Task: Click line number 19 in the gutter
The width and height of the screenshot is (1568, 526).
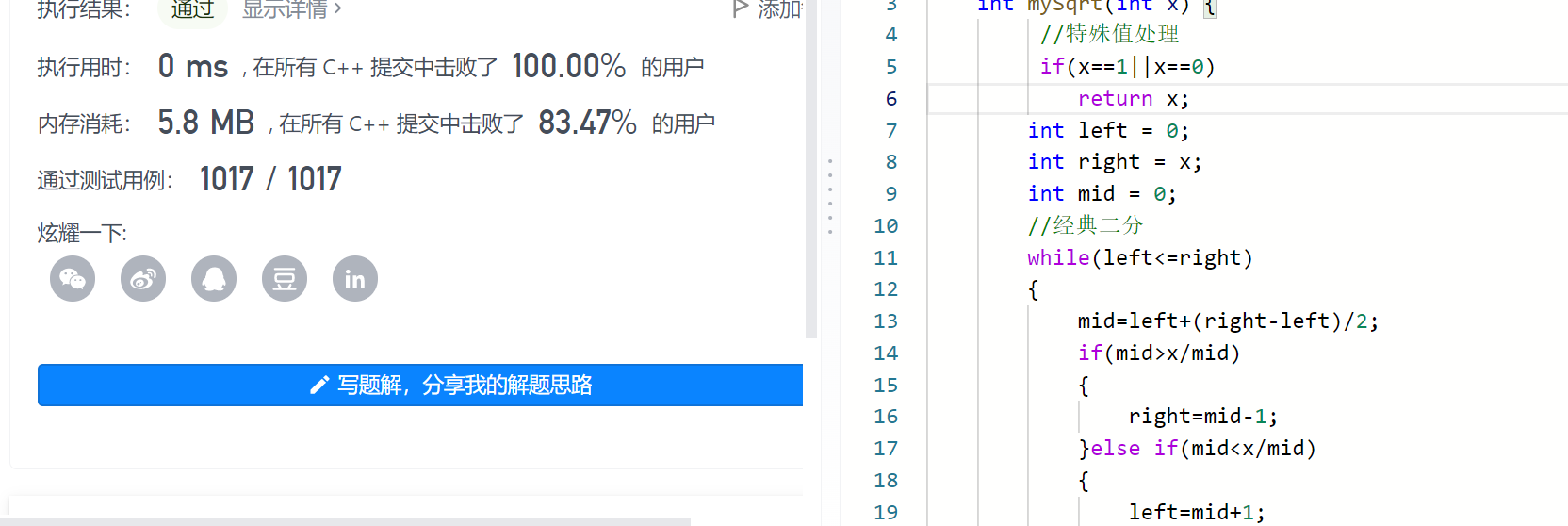Action: coord(886,513)
